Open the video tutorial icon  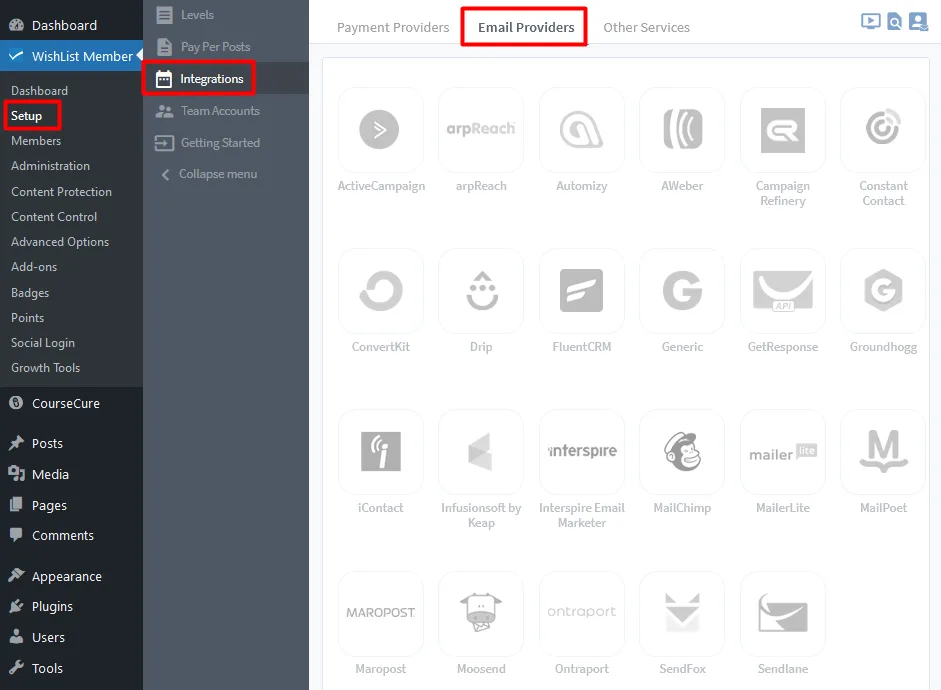tap(870, 22)
